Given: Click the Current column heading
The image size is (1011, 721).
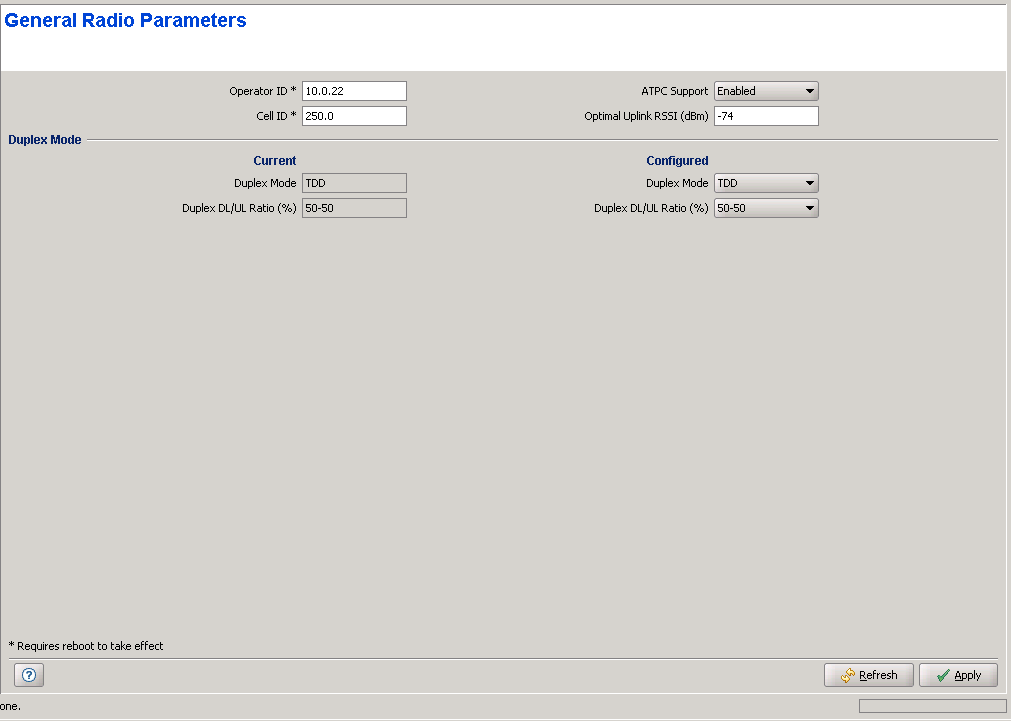Looking at the screenshot, I should pyautogui.click(x=275, y=161).
